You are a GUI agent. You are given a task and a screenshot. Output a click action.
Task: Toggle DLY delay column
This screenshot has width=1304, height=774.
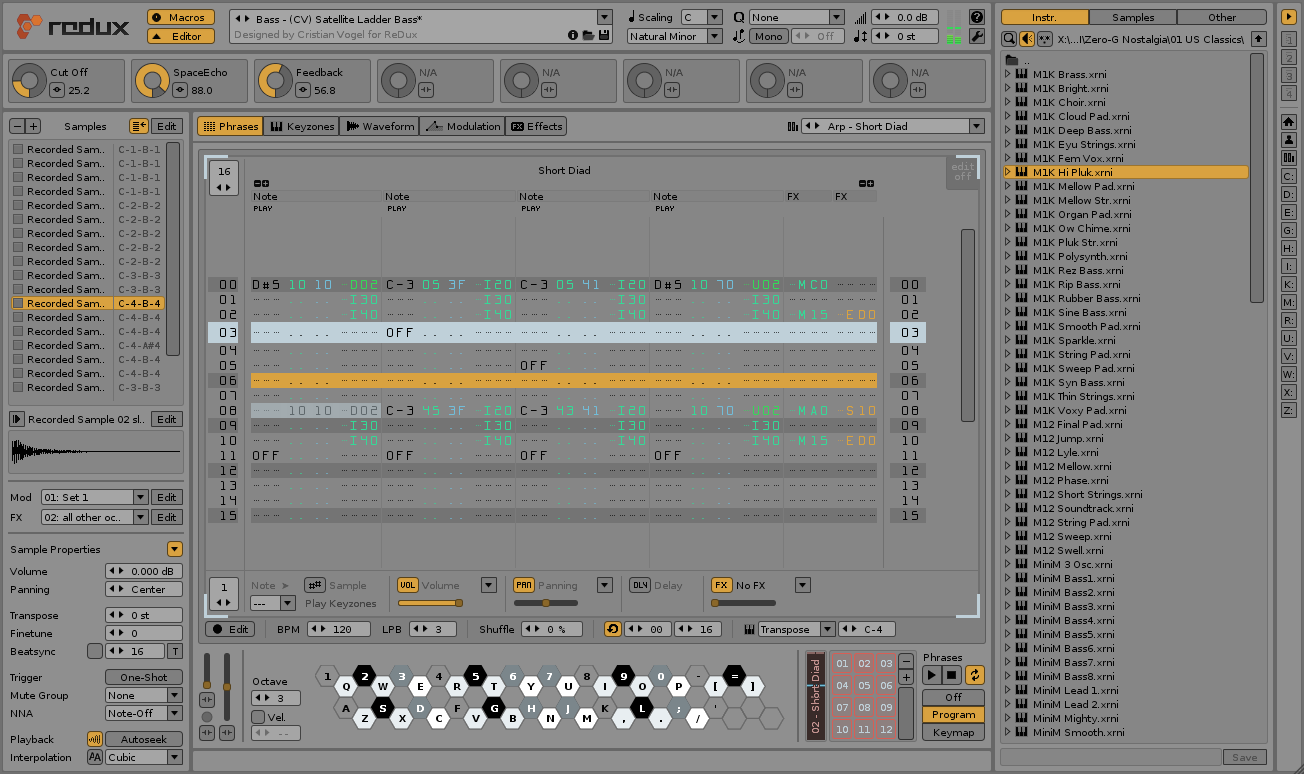640,585
